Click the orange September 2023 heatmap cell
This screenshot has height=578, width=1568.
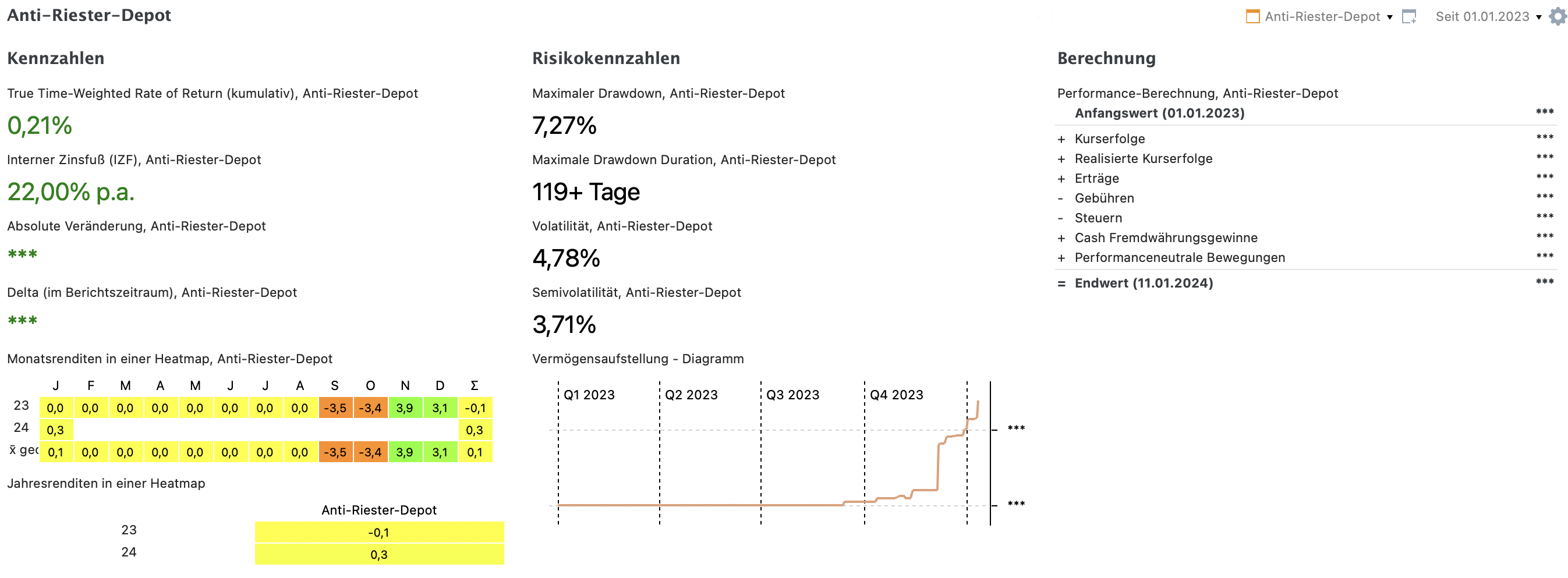tap(335, 408)
